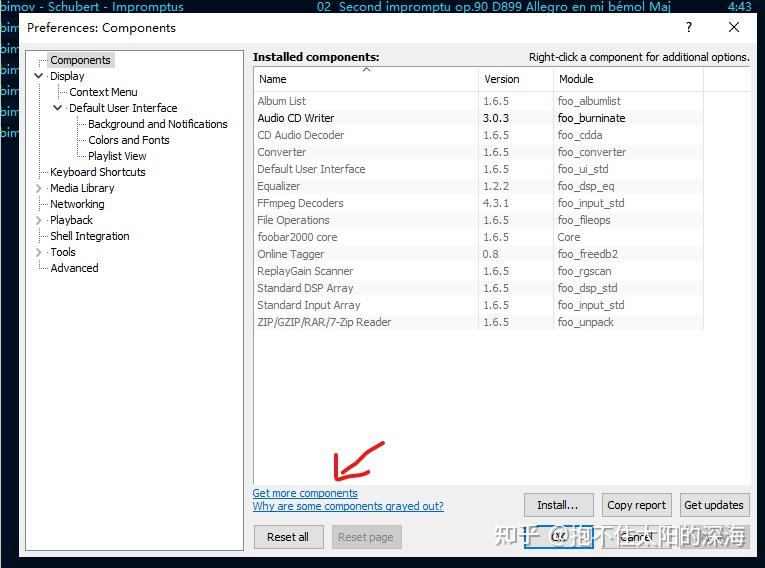Select the ReplayGain Scanner component
Screen dimensions: 765x568
pos(478,271)
